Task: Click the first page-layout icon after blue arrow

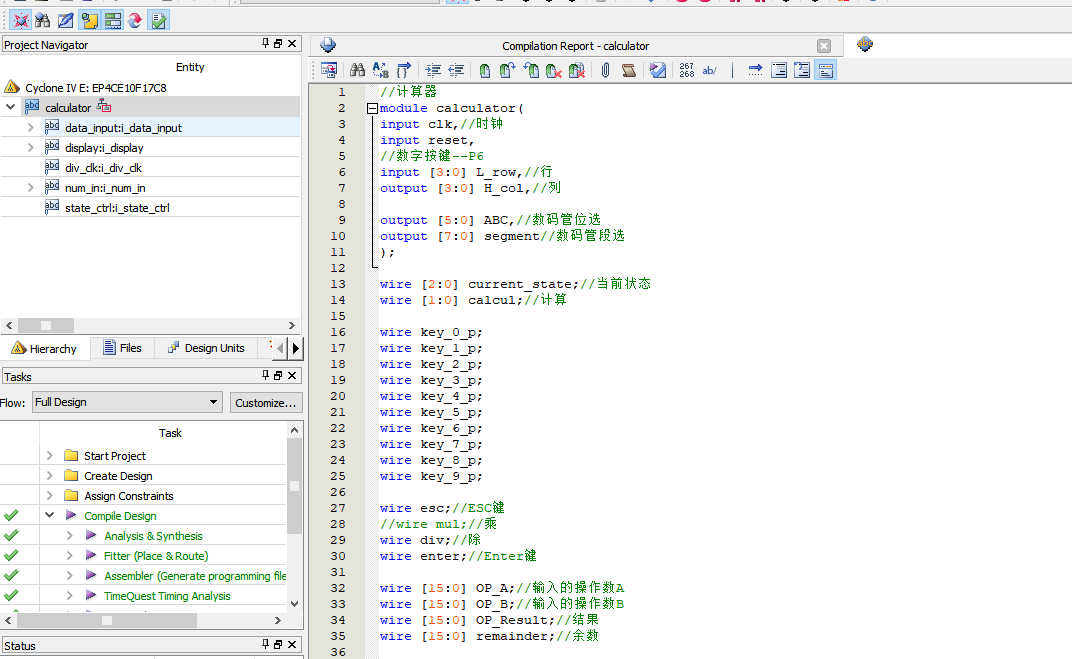Action: tap(779, 70)
